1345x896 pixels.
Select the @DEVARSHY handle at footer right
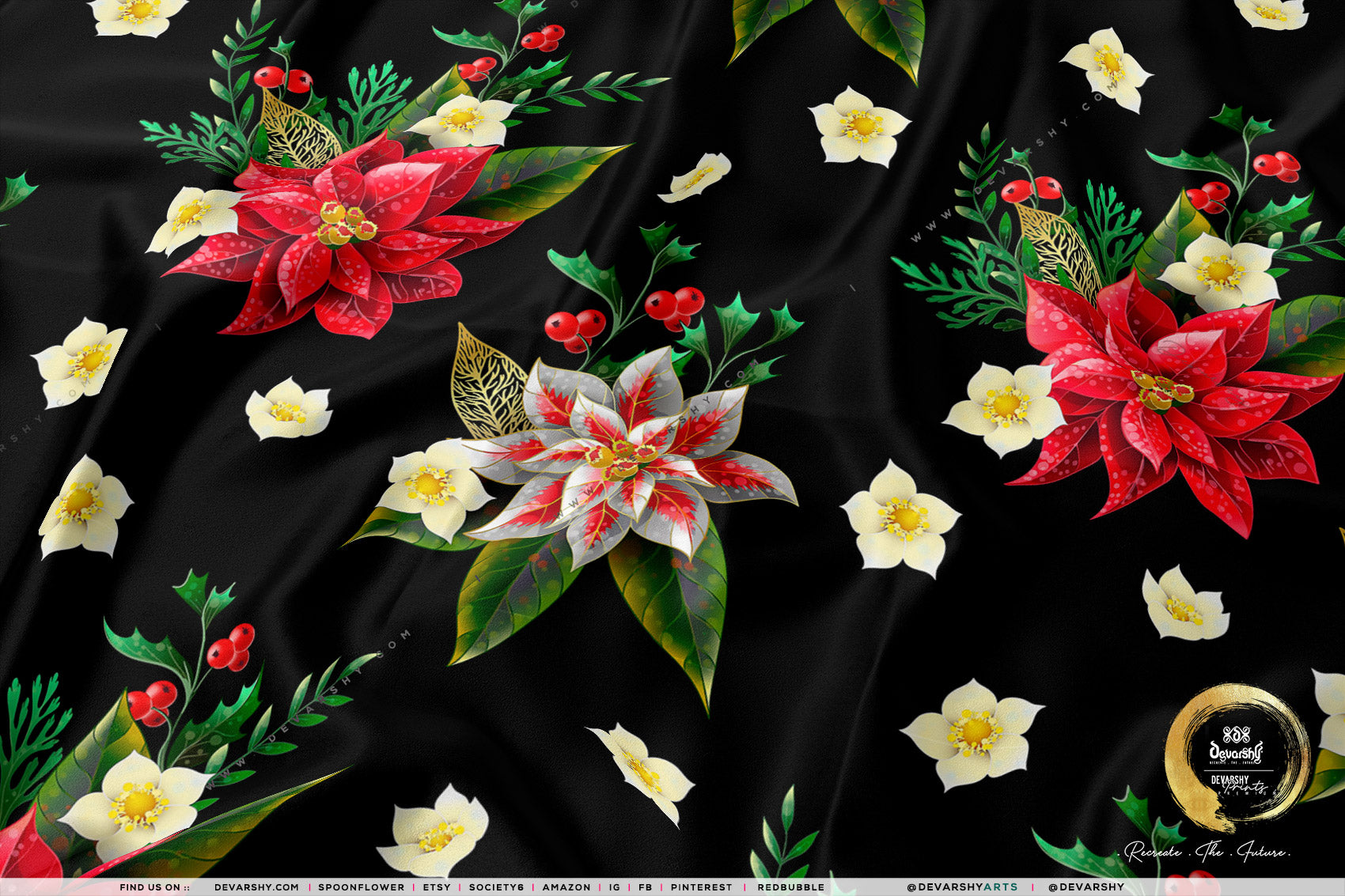(x=1085, y=887)
